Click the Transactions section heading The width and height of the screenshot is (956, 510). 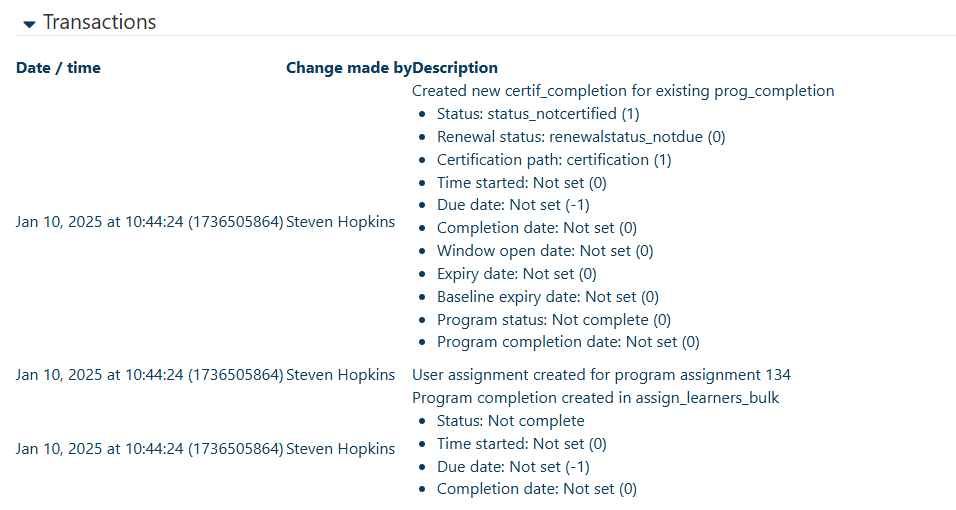[99, 22]
